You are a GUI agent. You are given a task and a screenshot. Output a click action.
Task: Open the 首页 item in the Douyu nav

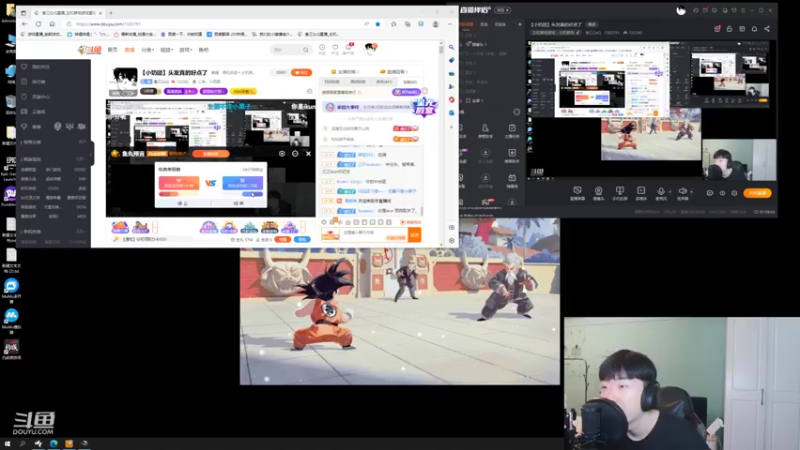point(113,50)
